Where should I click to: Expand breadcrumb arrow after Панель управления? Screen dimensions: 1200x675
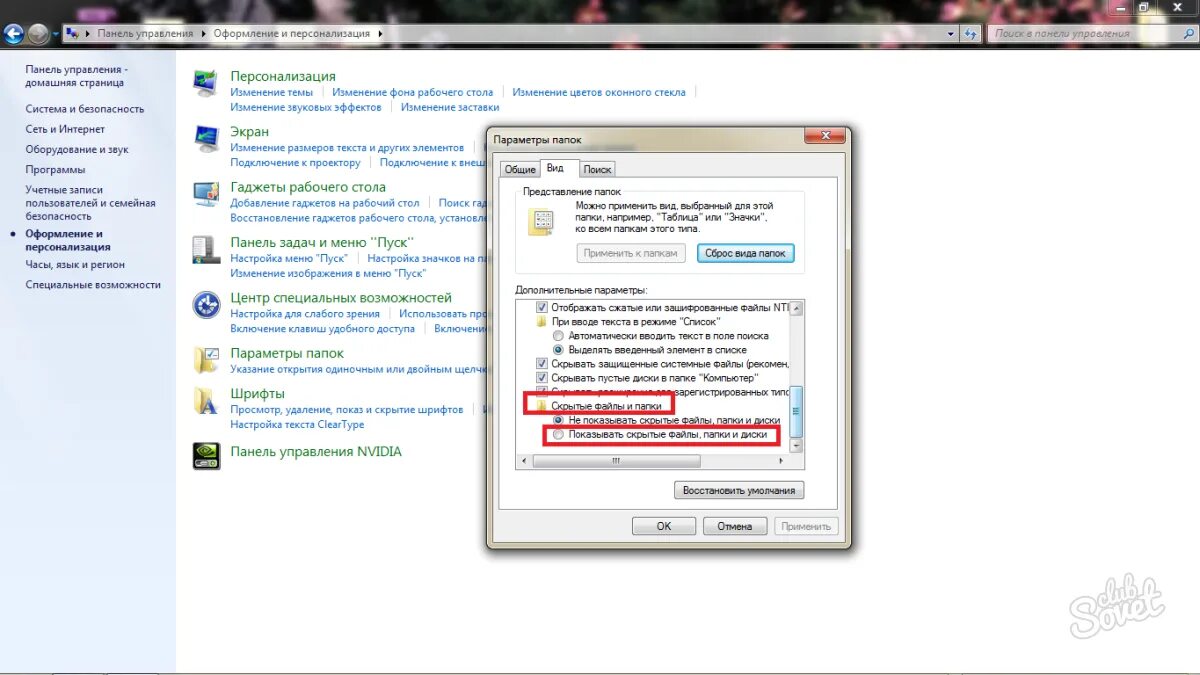pos(205,33)
